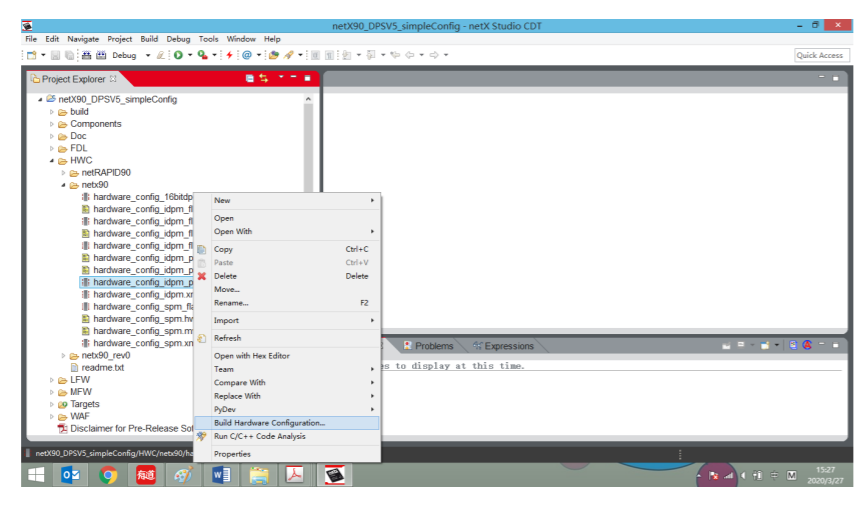Screen dimensions: 867x505
Task: Select the Project Explorer tab
Action: (73, 79)
